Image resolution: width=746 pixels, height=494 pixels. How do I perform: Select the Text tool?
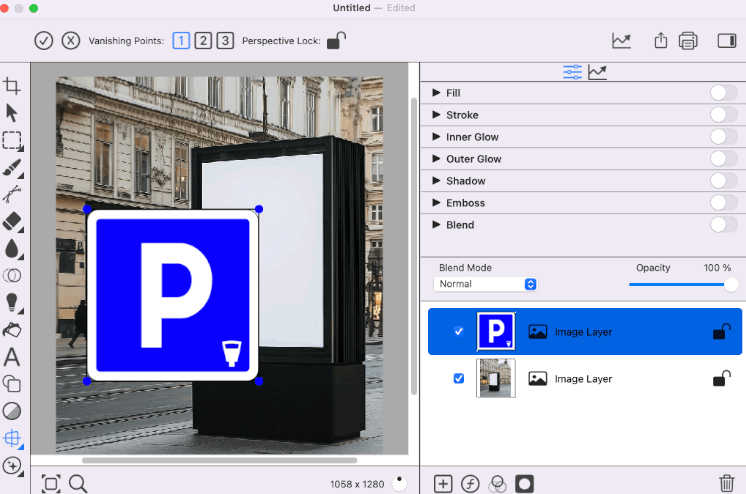[x=12, y=356]
